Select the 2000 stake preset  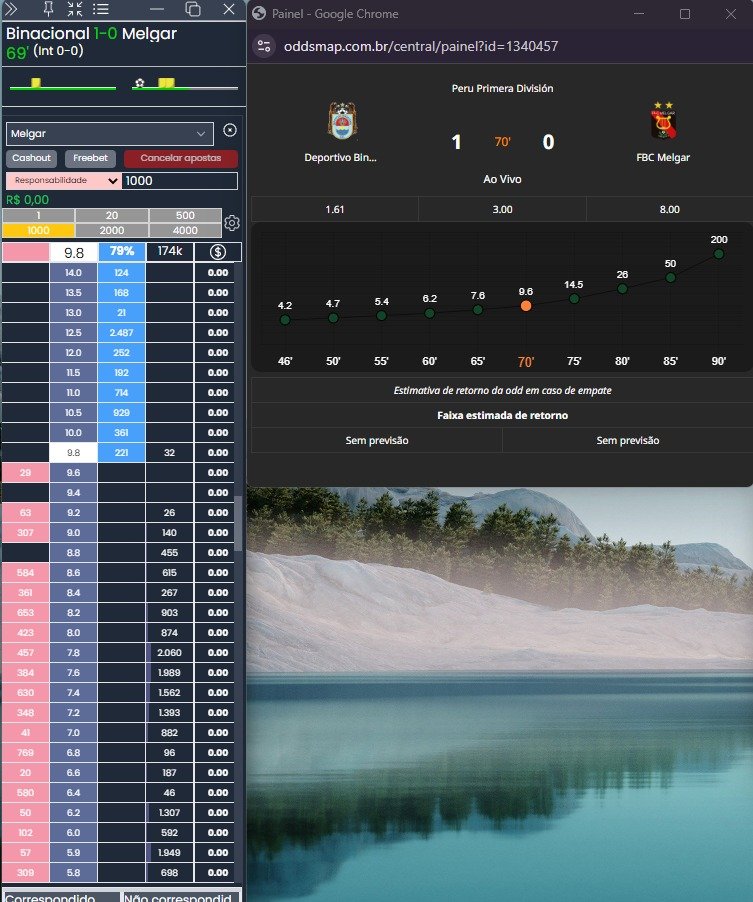click(112, 230)
